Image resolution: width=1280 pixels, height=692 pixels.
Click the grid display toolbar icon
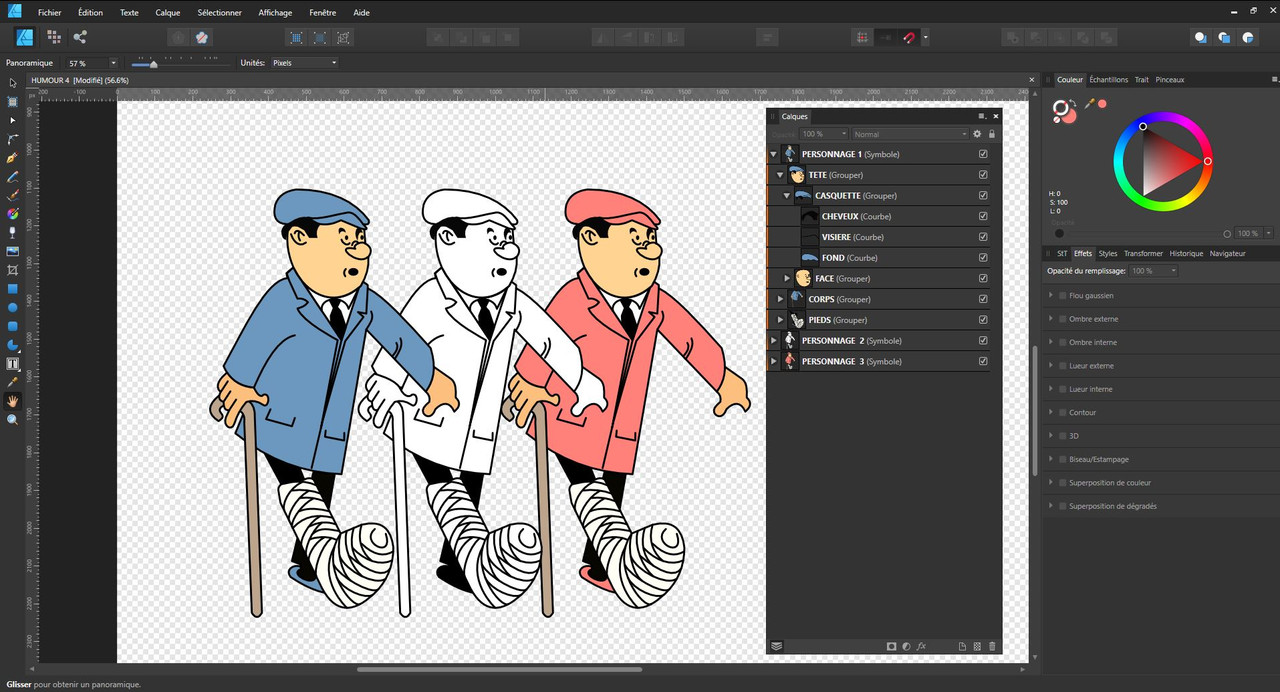861,38
